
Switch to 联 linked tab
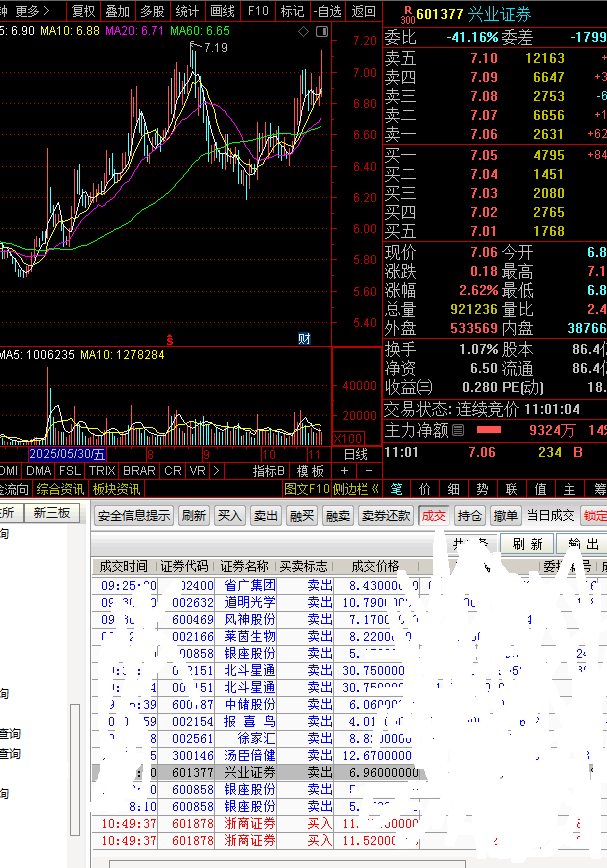(511, 489)
